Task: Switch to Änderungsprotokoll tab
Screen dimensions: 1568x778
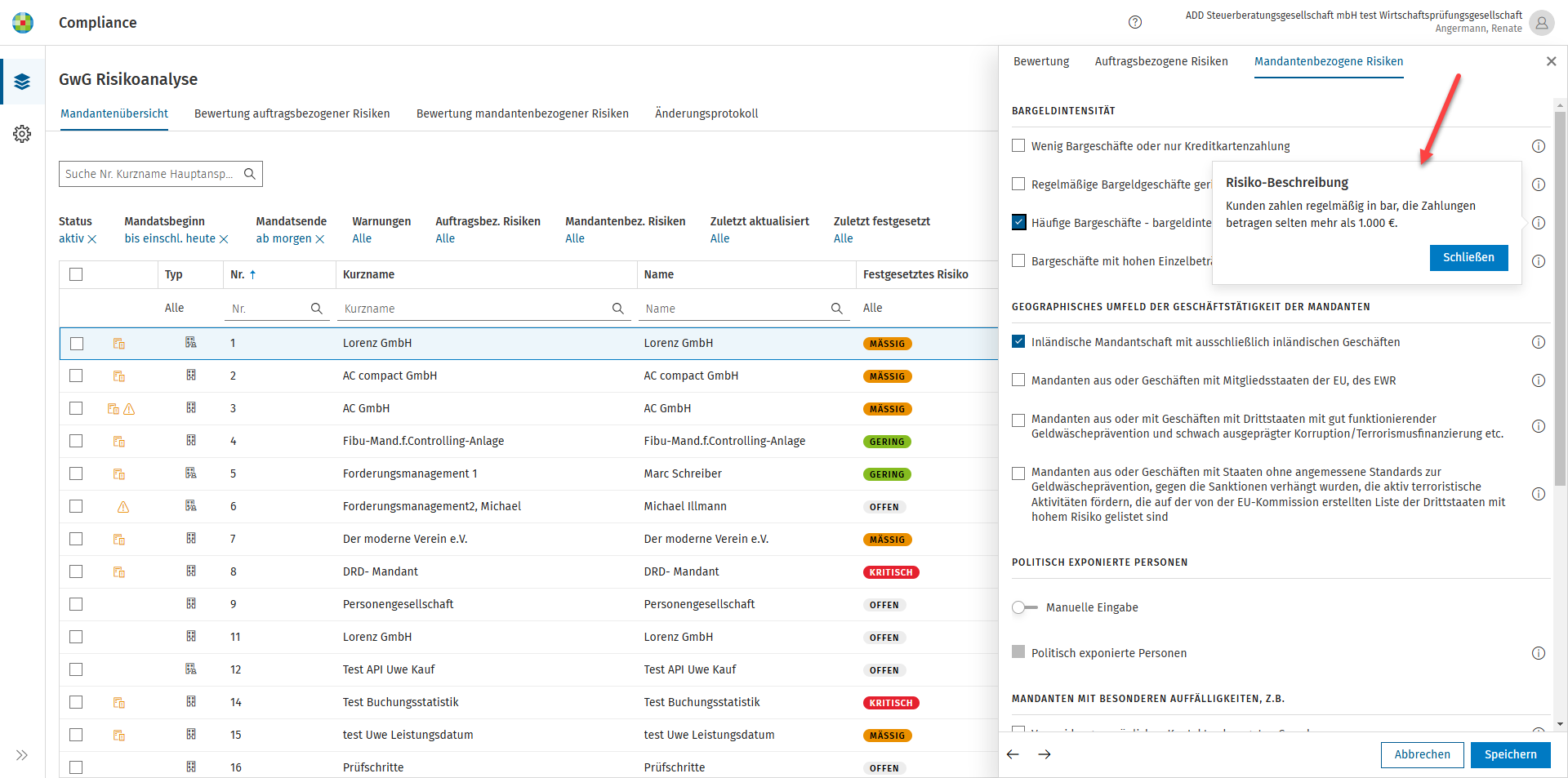Action: [x=706, y=113]
